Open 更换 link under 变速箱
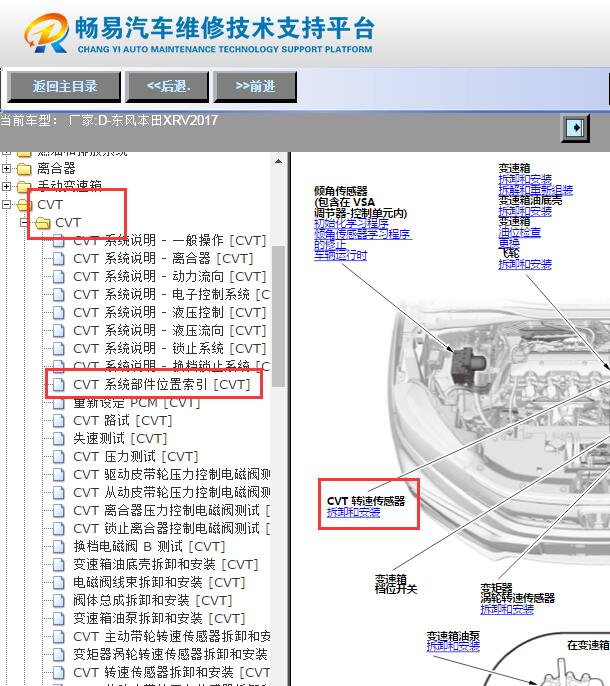 (x=509, y=243)
